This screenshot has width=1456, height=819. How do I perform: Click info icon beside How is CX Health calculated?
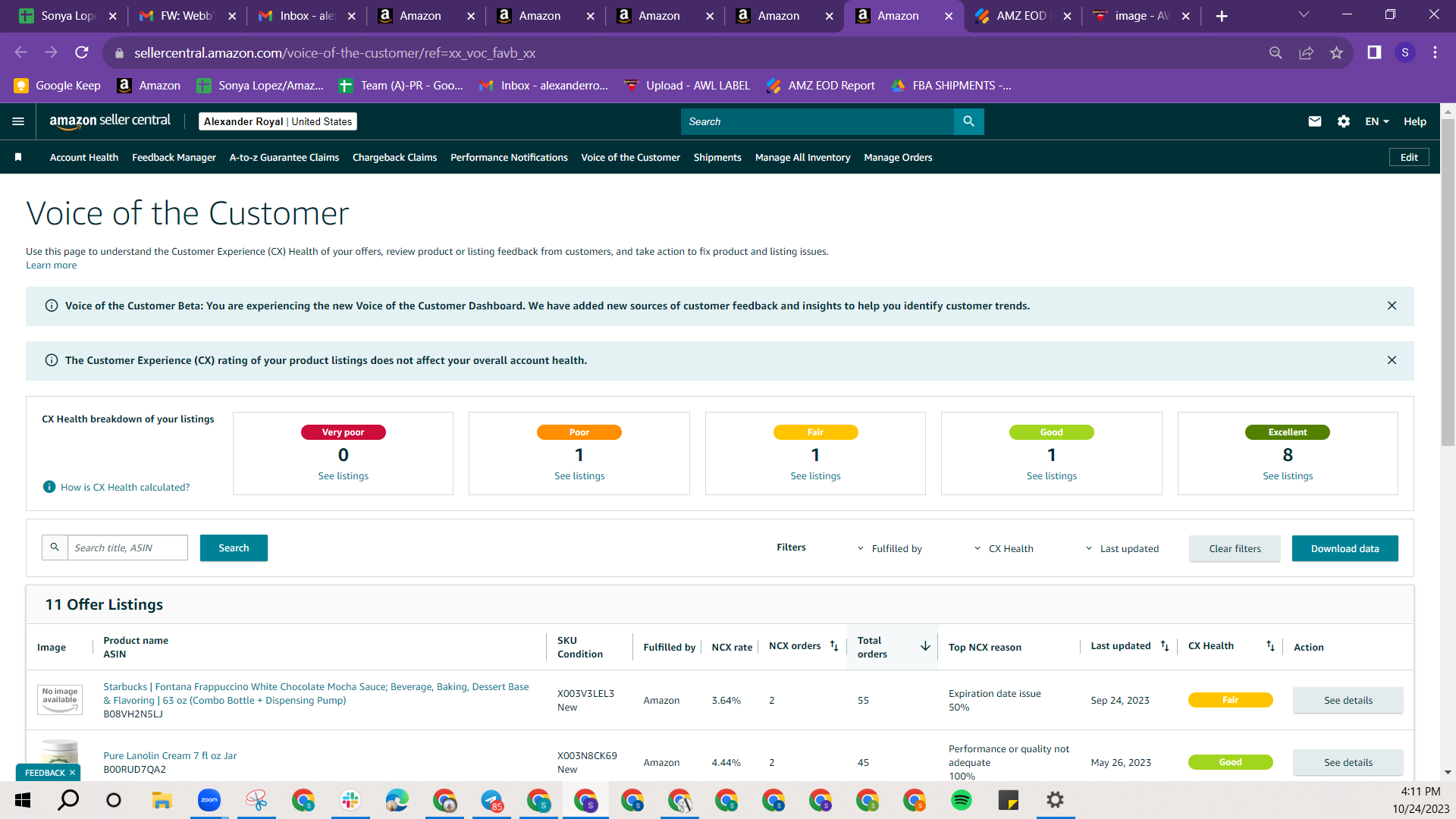(49, 487)
